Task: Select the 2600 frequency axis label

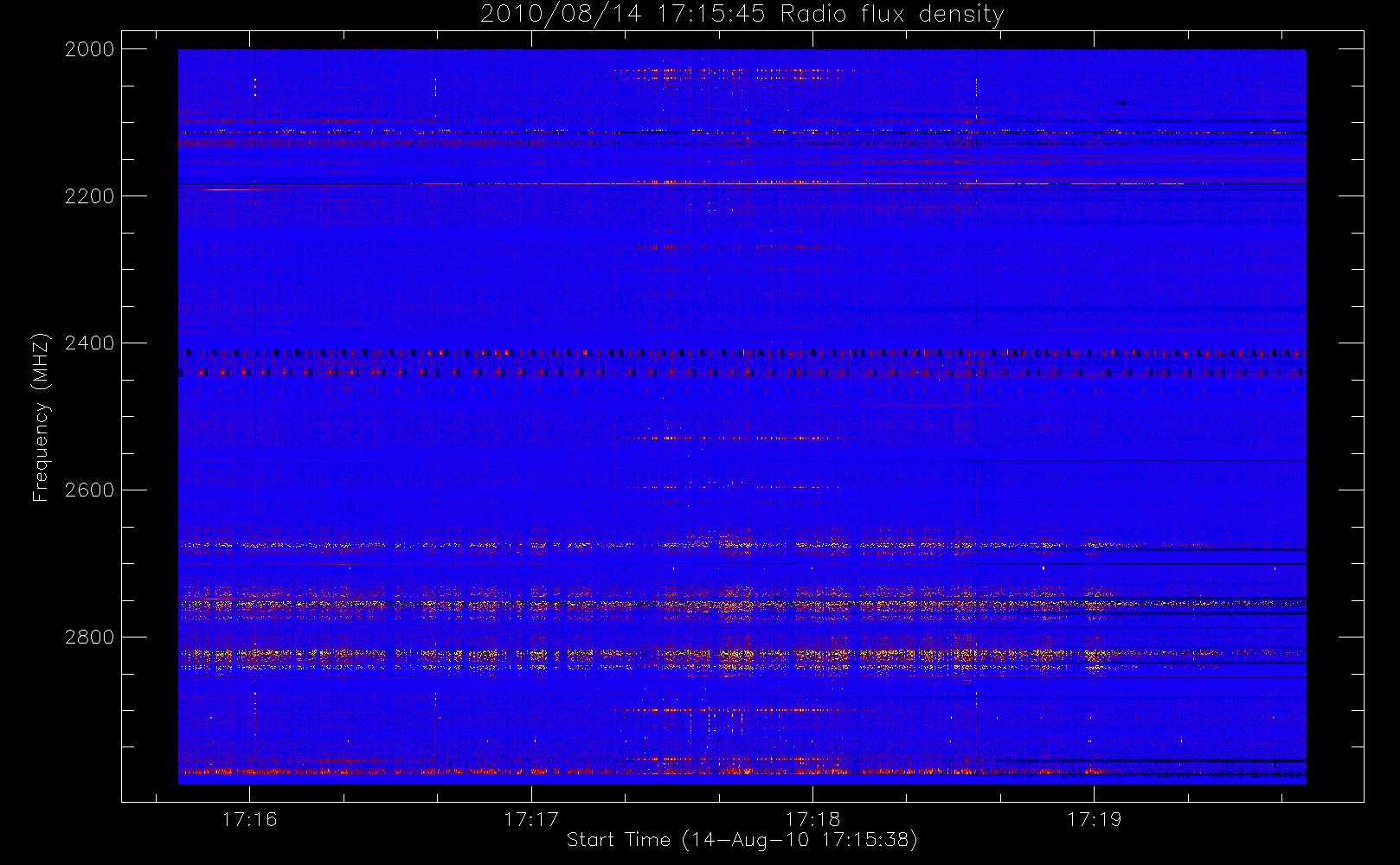Action: pos(90,490)
